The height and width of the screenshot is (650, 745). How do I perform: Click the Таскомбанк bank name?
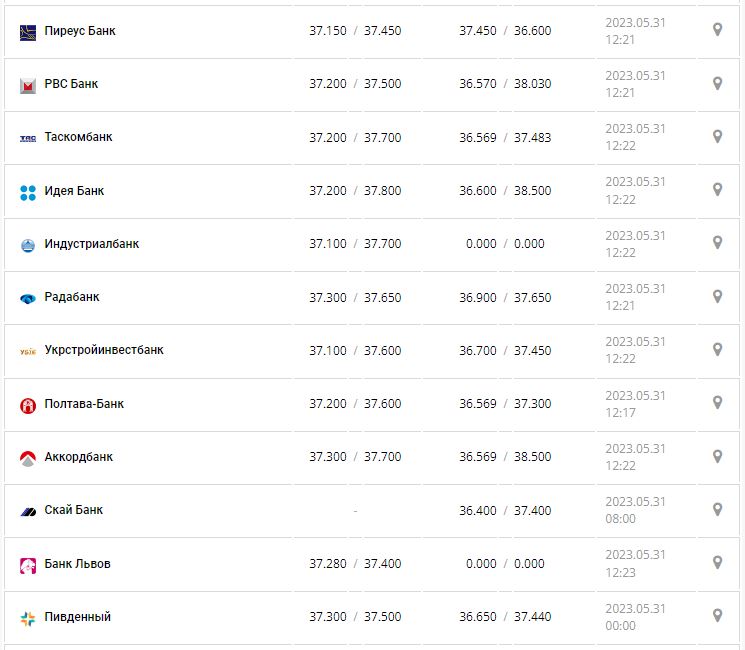tap(78, 137)
